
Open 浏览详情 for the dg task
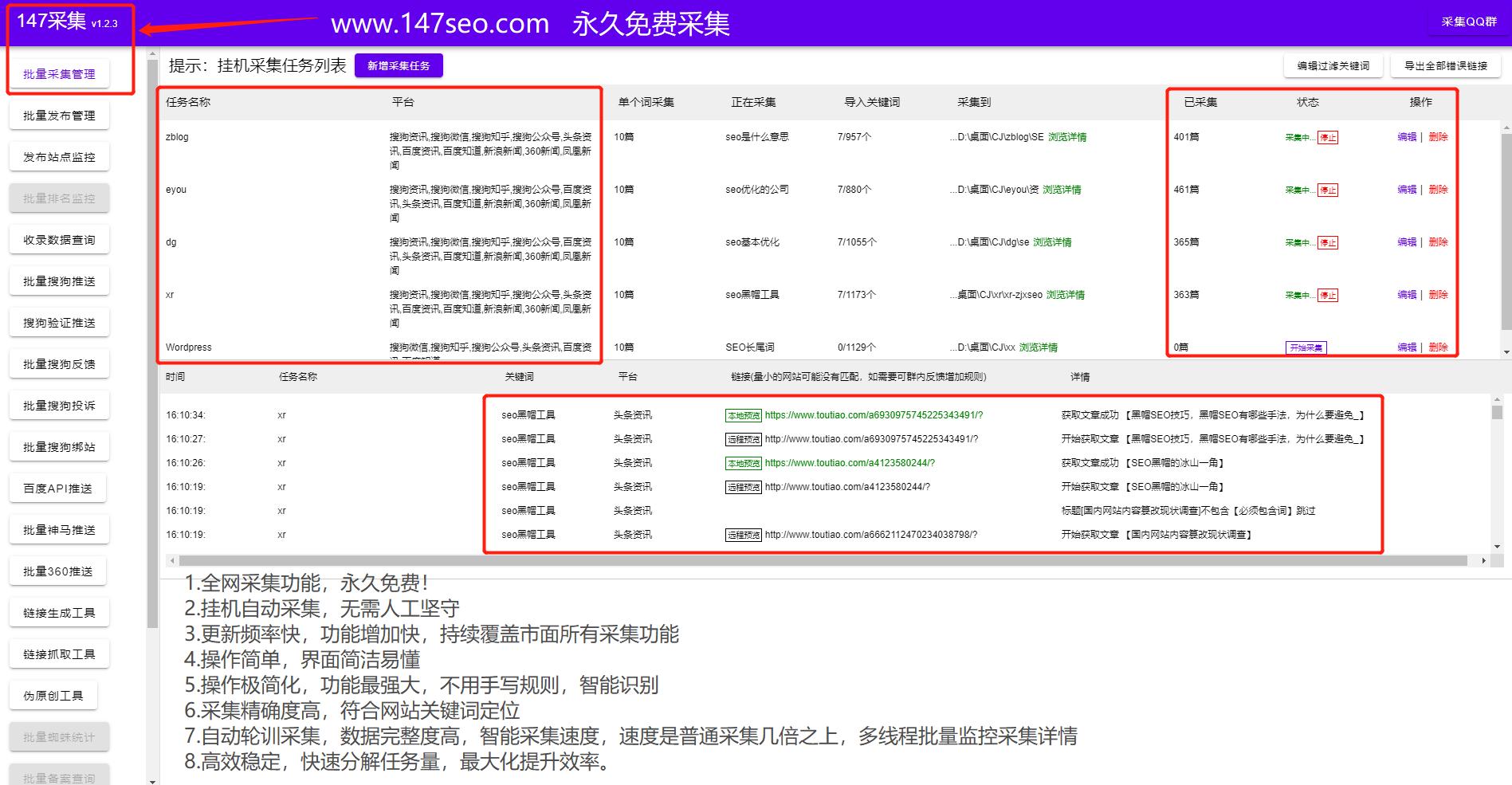(1054, 241)
